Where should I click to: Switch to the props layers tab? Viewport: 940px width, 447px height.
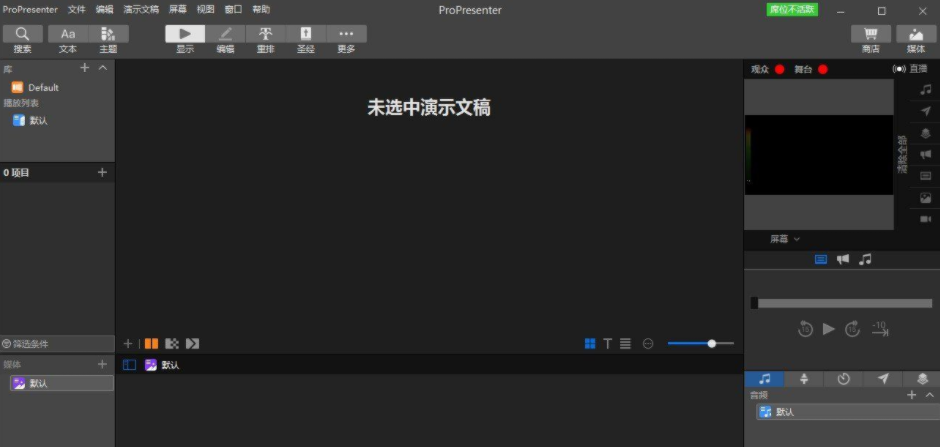pyautogui.click(x=923, y=379)
